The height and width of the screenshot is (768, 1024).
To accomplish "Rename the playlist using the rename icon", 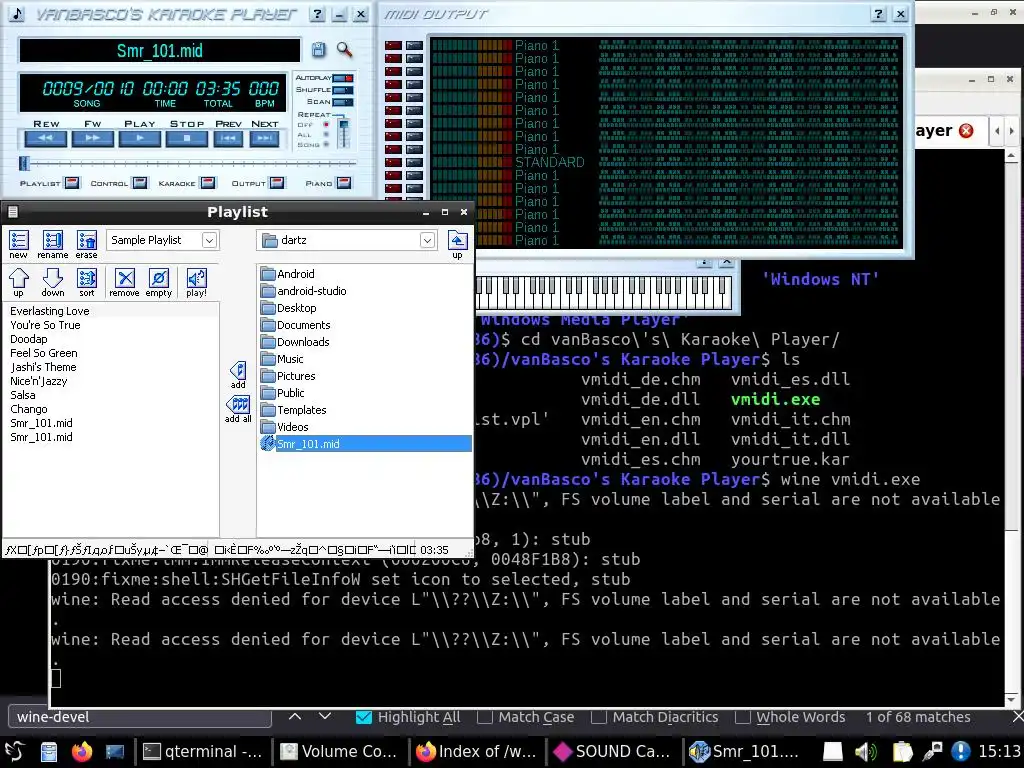I will click(52, 245).
